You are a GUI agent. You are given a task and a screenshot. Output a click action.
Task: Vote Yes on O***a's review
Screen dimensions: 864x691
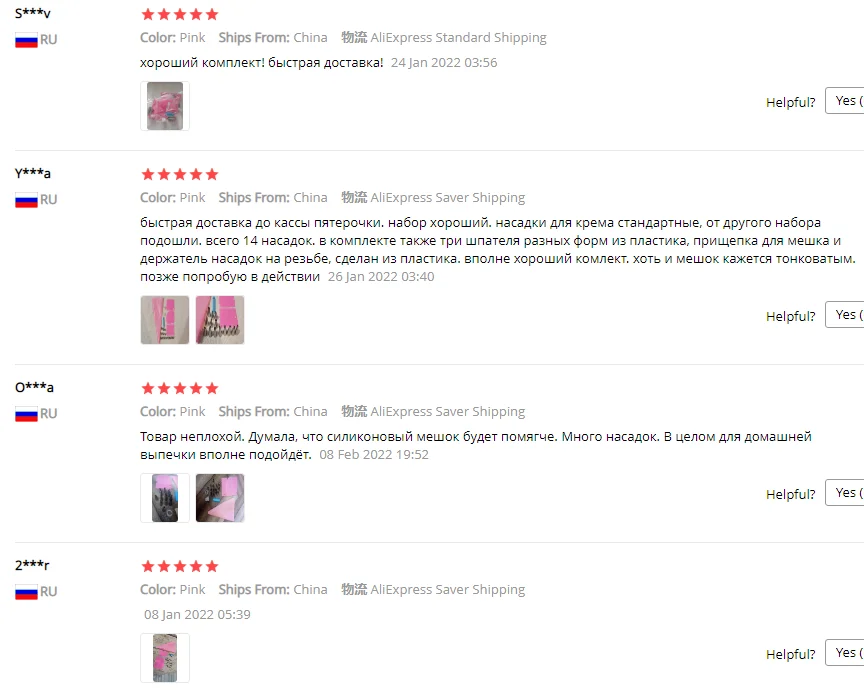tap(845, 493)
